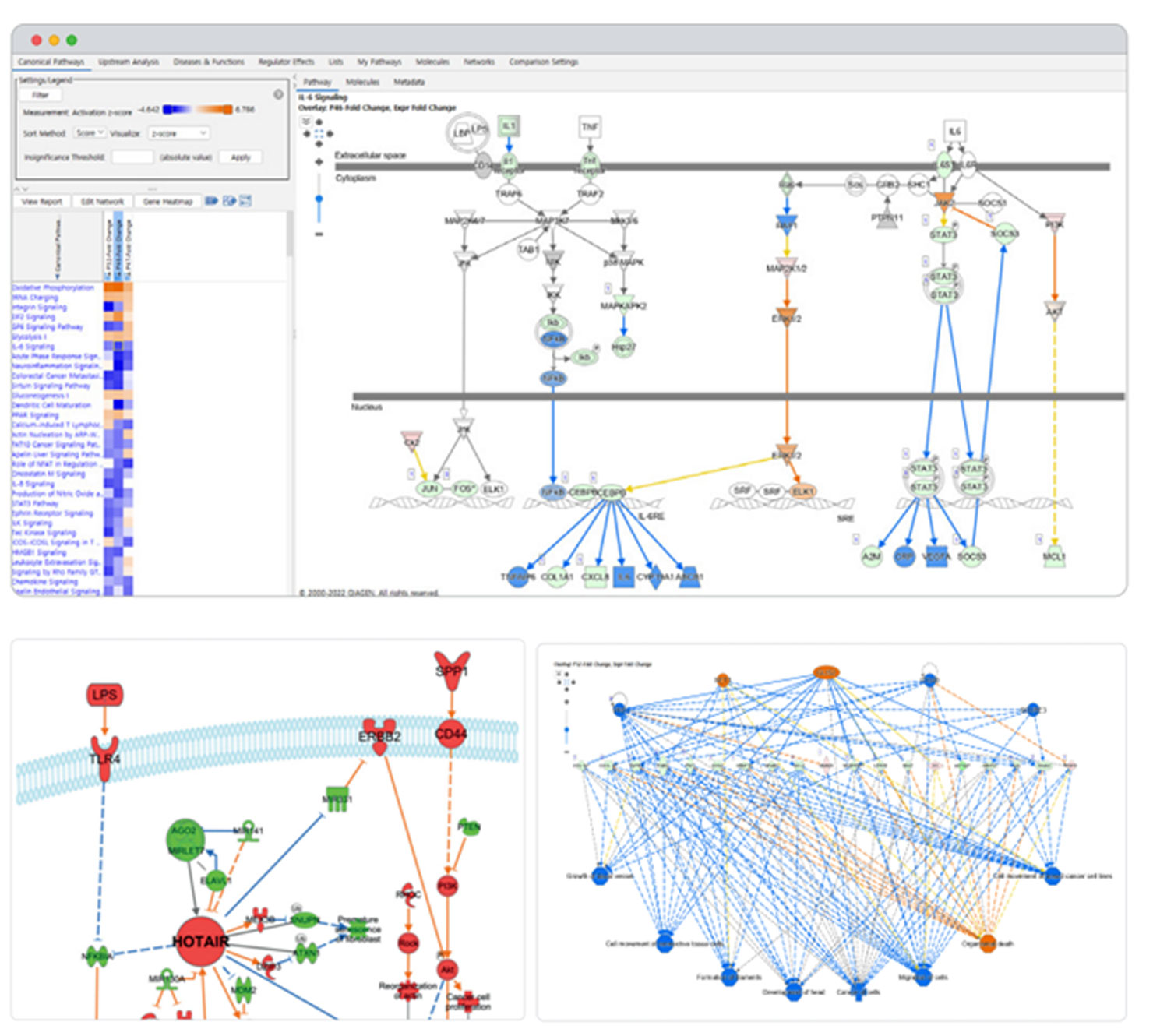Open the Molecules sub-tab in the pathway panel
This screenshot has width=1153, height=1036.
click(362, 82)
